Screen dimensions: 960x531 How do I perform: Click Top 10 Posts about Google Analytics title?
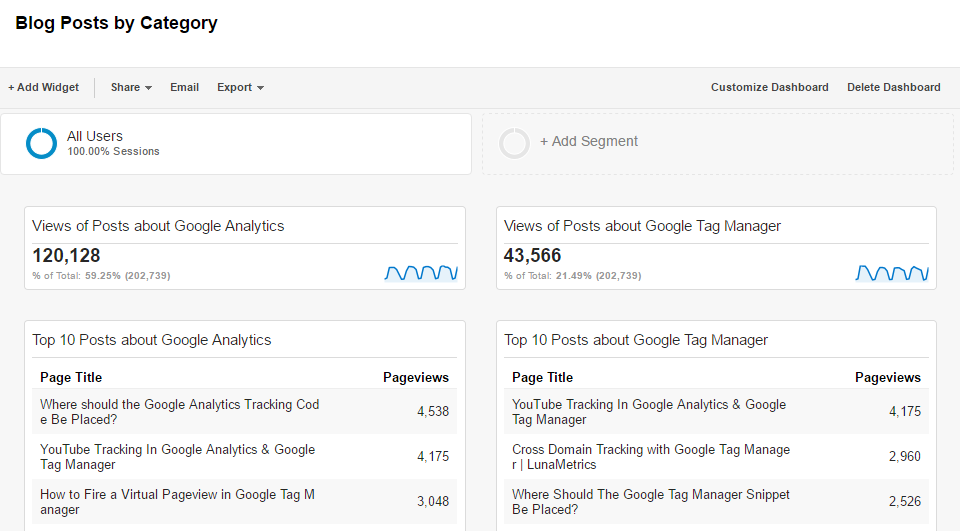[152, 340]
